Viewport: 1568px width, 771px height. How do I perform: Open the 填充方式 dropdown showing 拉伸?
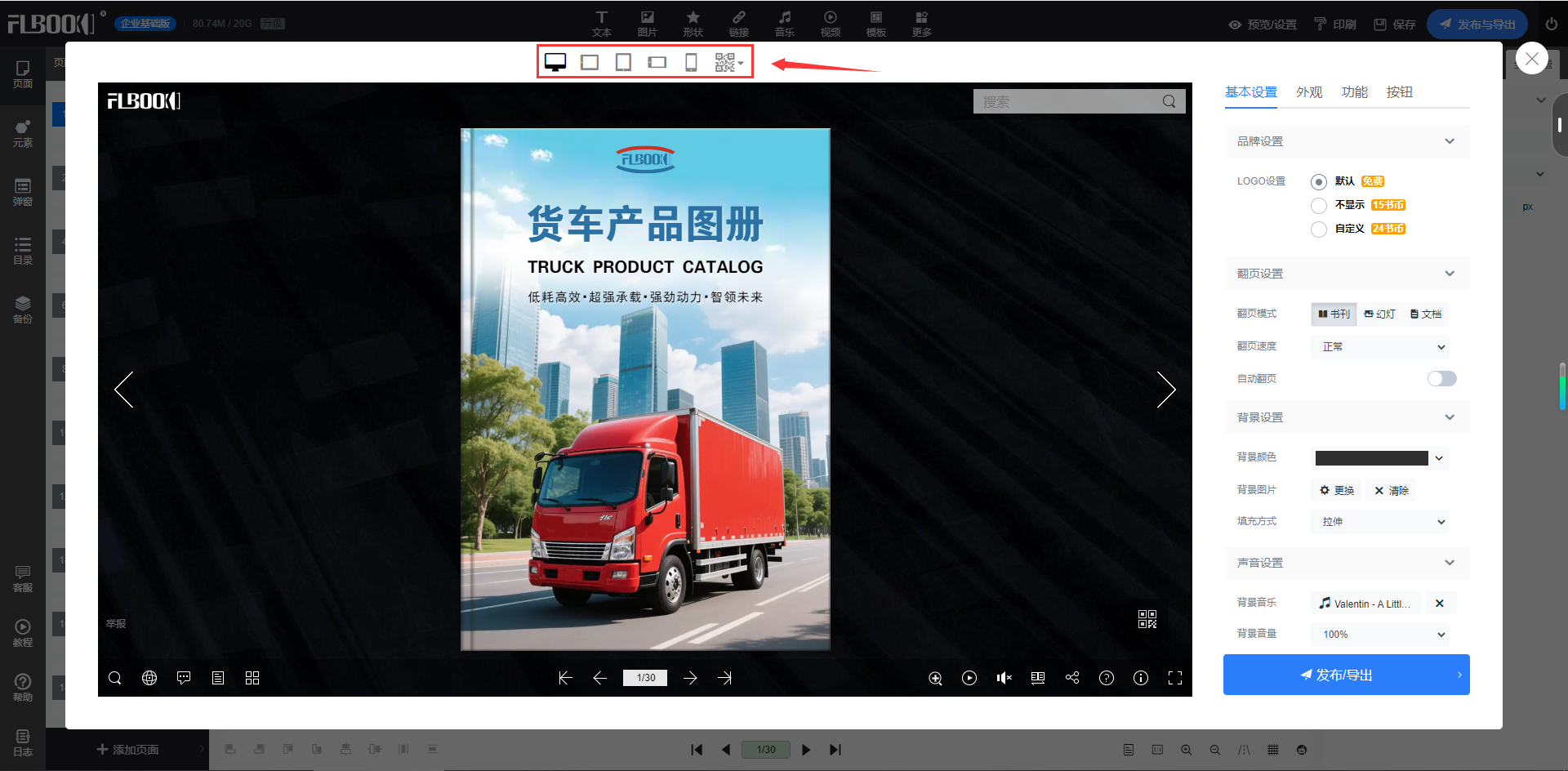[1380, 522]
